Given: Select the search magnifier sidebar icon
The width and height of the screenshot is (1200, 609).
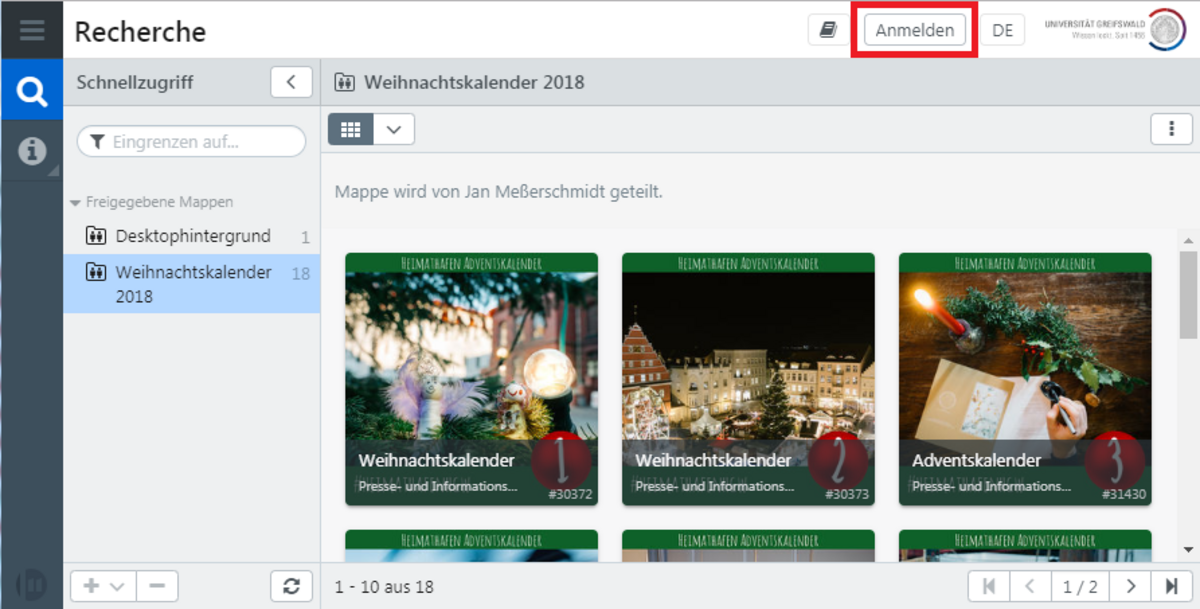Looking at the screenshot, I should [32, 92].
